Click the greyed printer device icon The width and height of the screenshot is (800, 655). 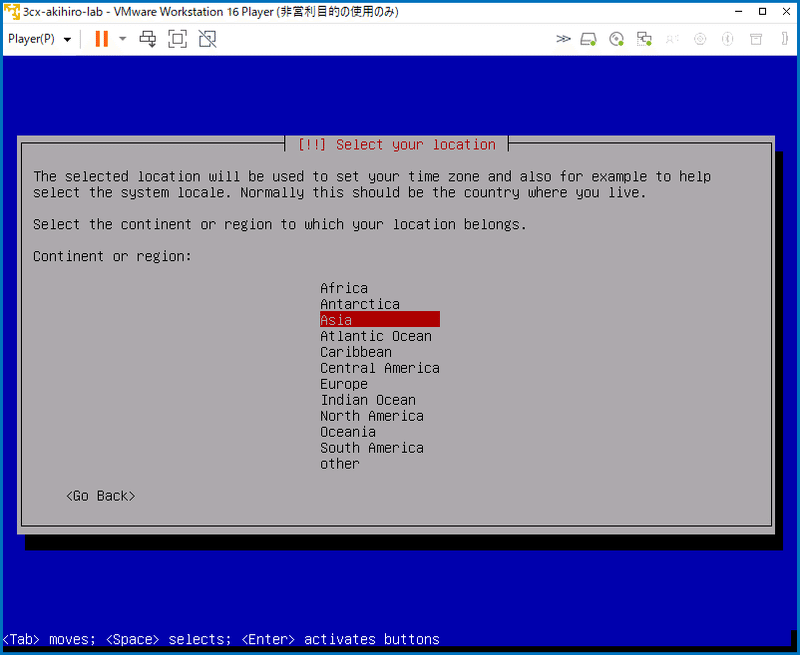pos(756,39)
